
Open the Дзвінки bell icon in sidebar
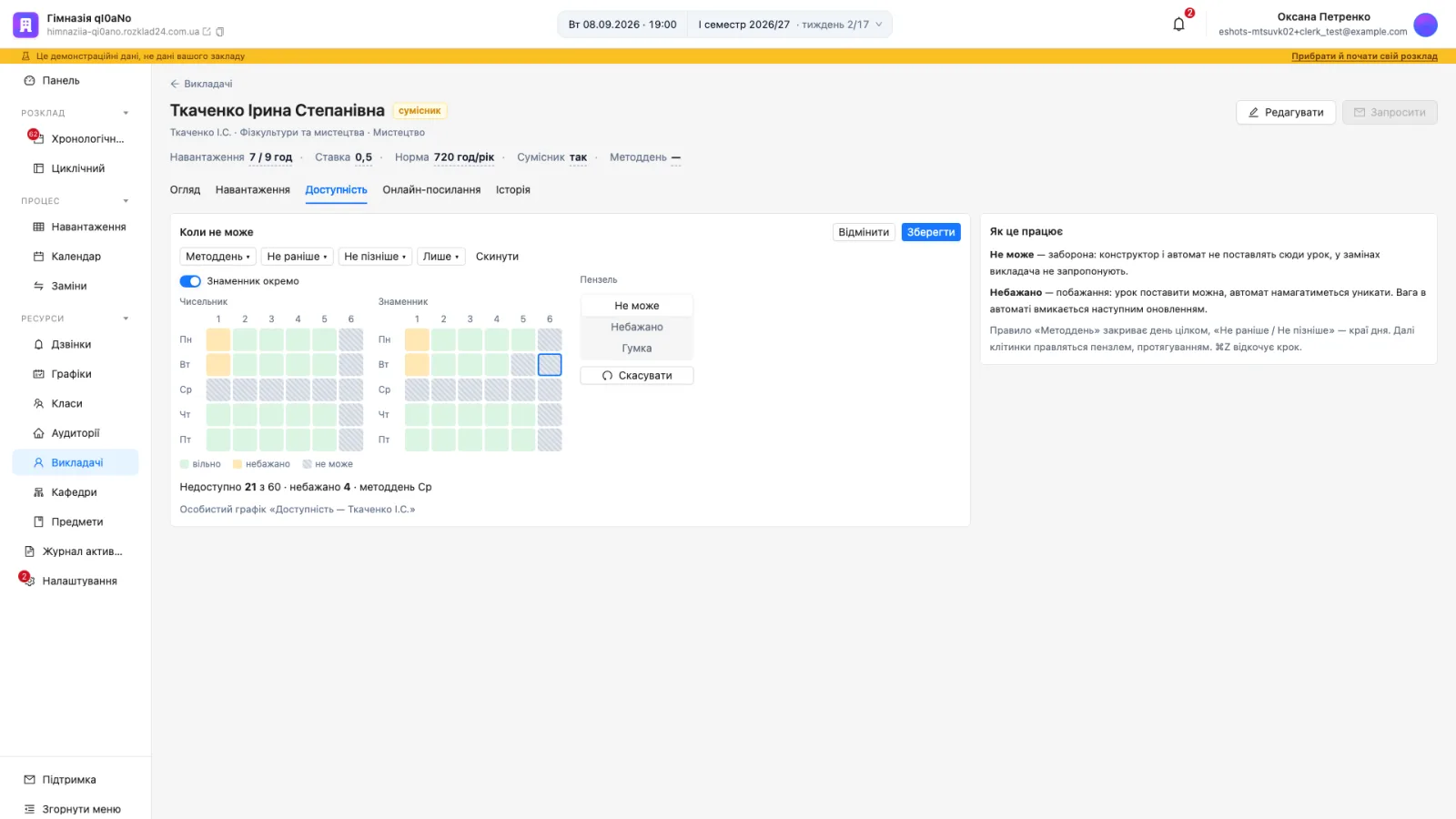(x=38, y=345)
